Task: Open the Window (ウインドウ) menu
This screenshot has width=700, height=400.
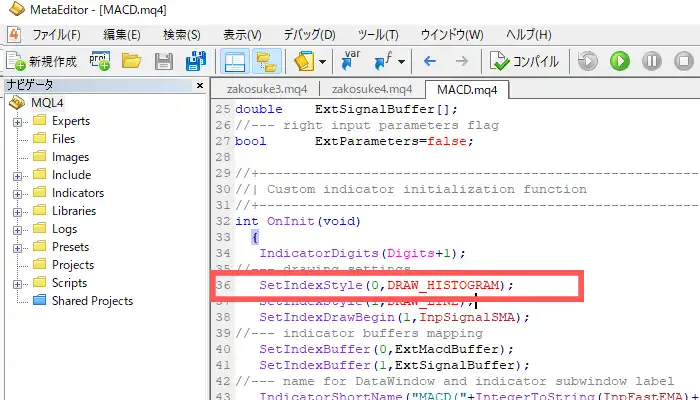Action: click(x=452, y=34)
